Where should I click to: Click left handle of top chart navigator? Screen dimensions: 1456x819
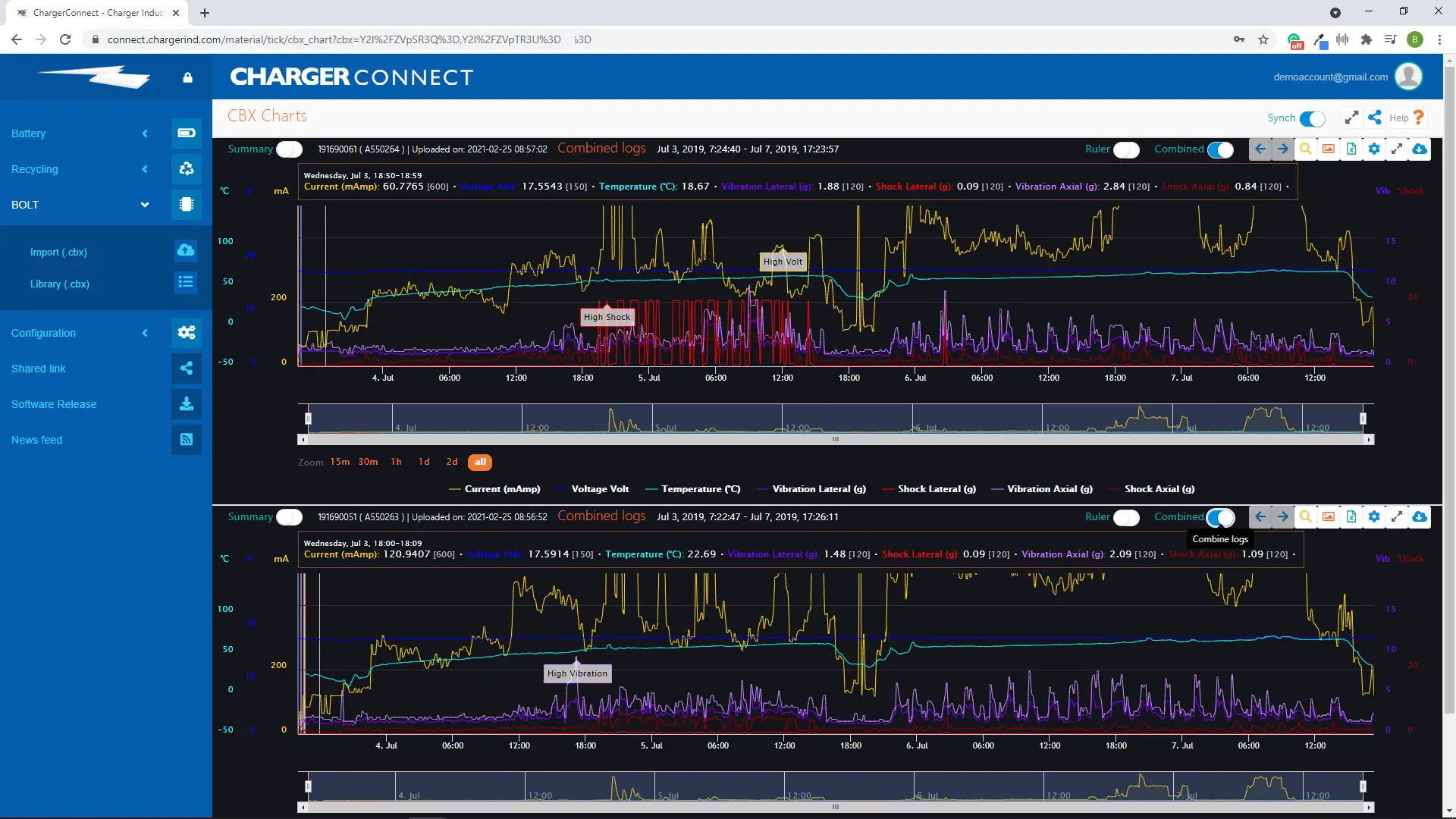pyautogui.click(x=308, y=419)
